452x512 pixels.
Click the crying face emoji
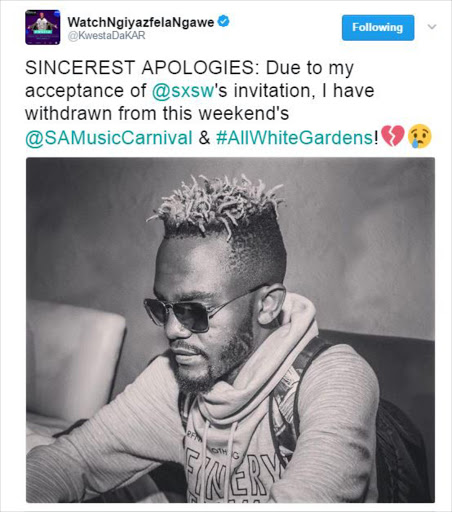pyautogui.click(x=420, y=136)
